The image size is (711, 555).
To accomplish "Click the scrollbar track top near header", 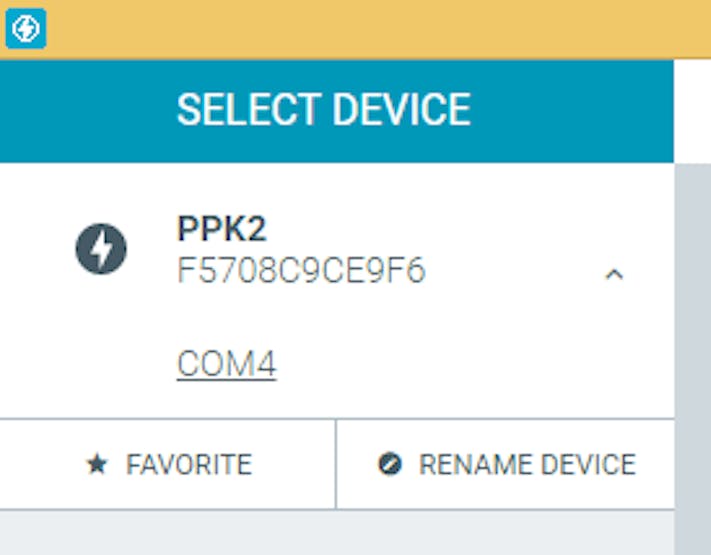I will click(692, 180).
